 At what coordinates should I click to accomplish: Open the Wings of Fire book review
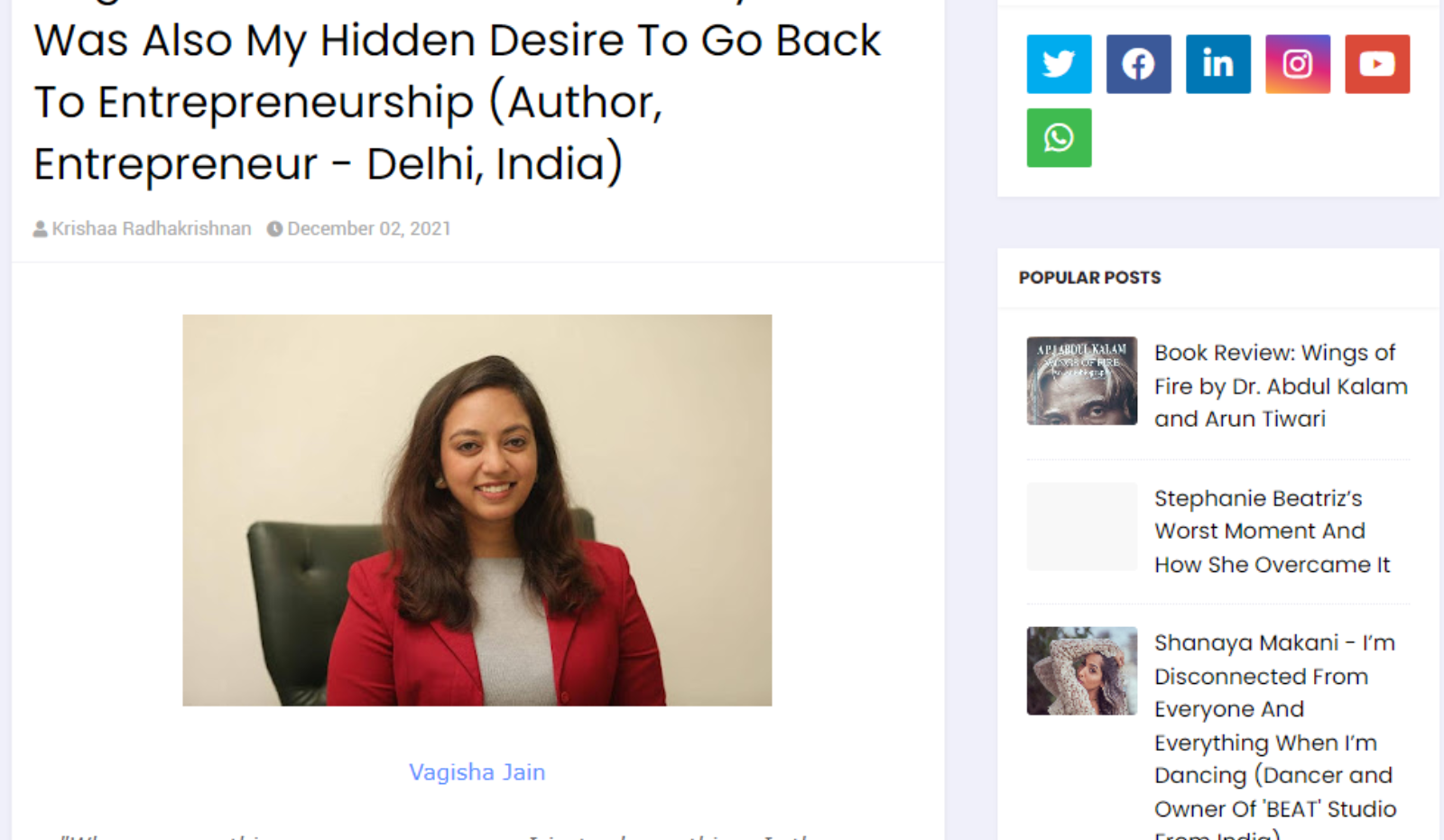pyautogui.click(x=1281, y=385)
